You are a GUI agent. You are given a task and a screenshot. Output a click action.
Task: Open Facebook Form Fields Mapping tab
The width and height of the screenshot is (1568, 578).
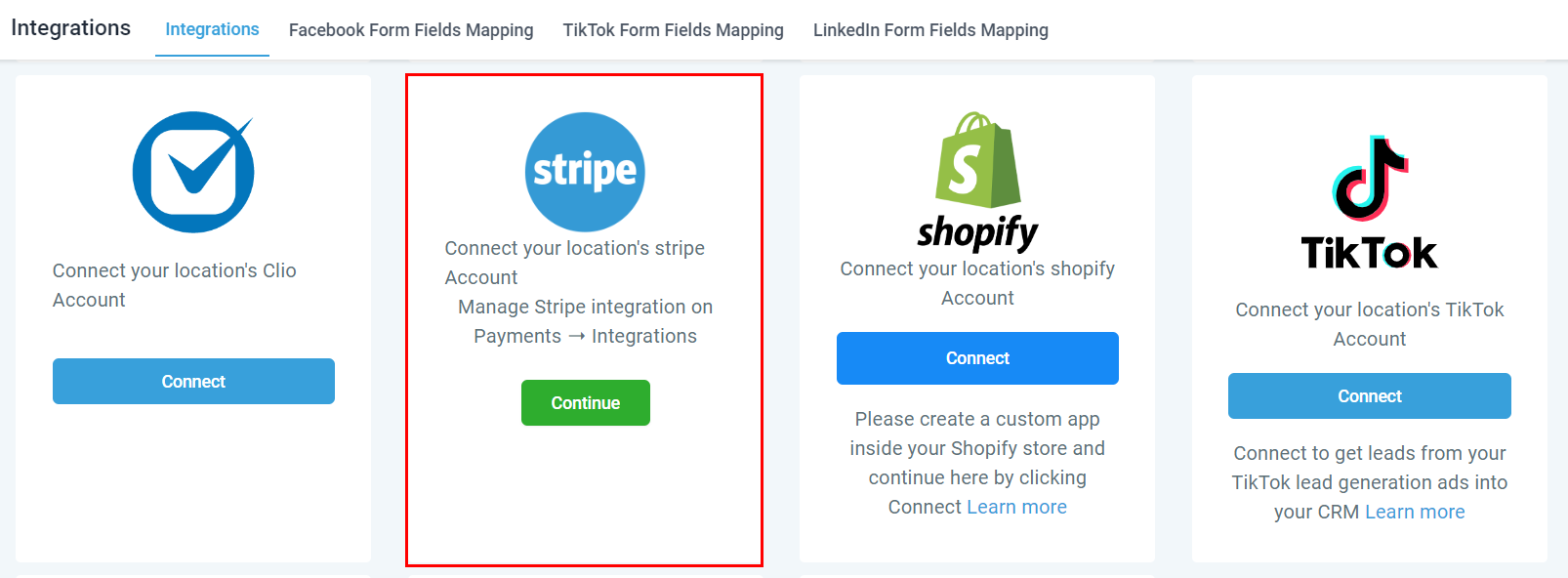coord(411,30)
